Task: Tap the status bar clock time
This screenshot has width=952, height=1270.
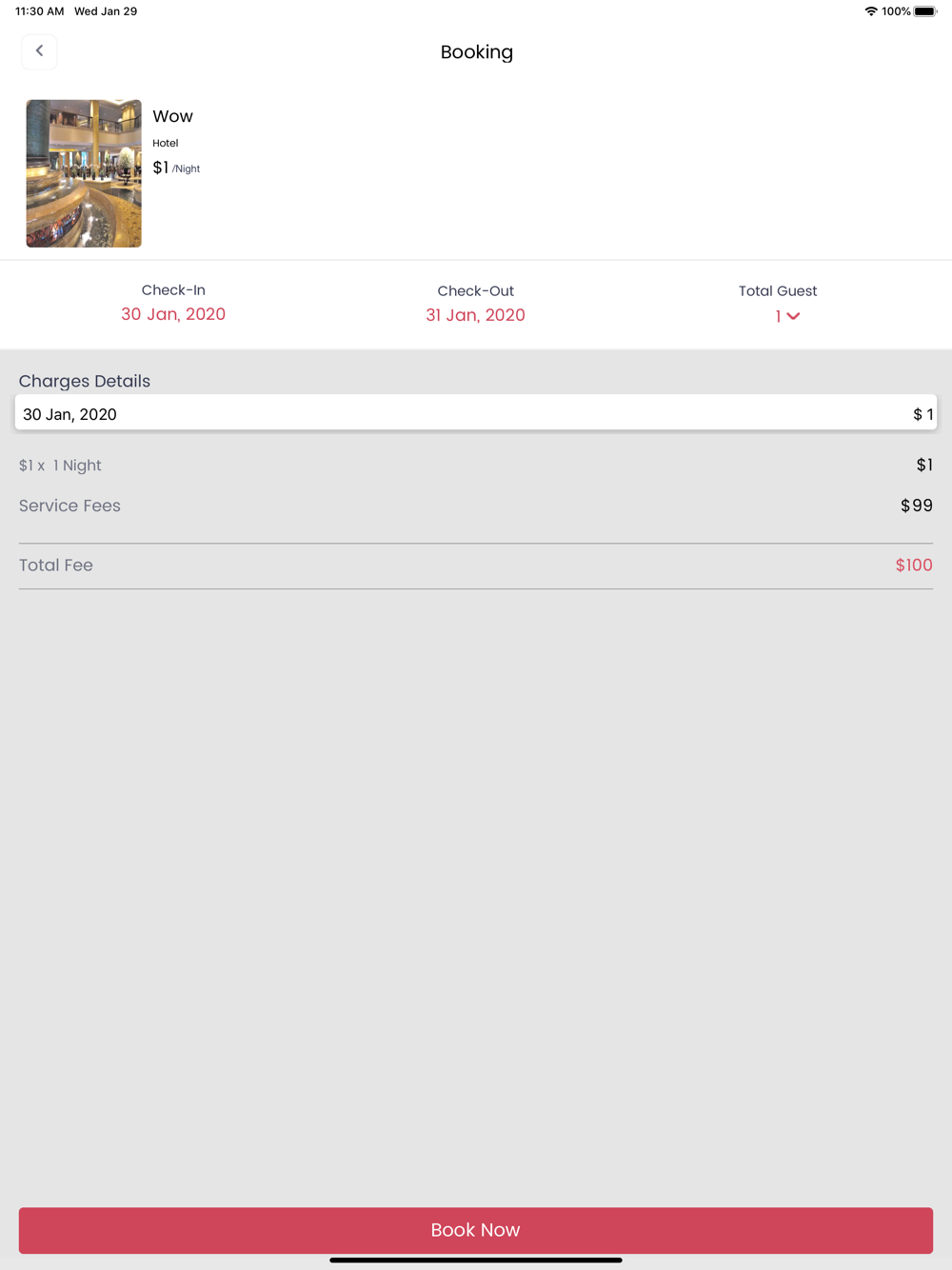Action: click(40, 11)
